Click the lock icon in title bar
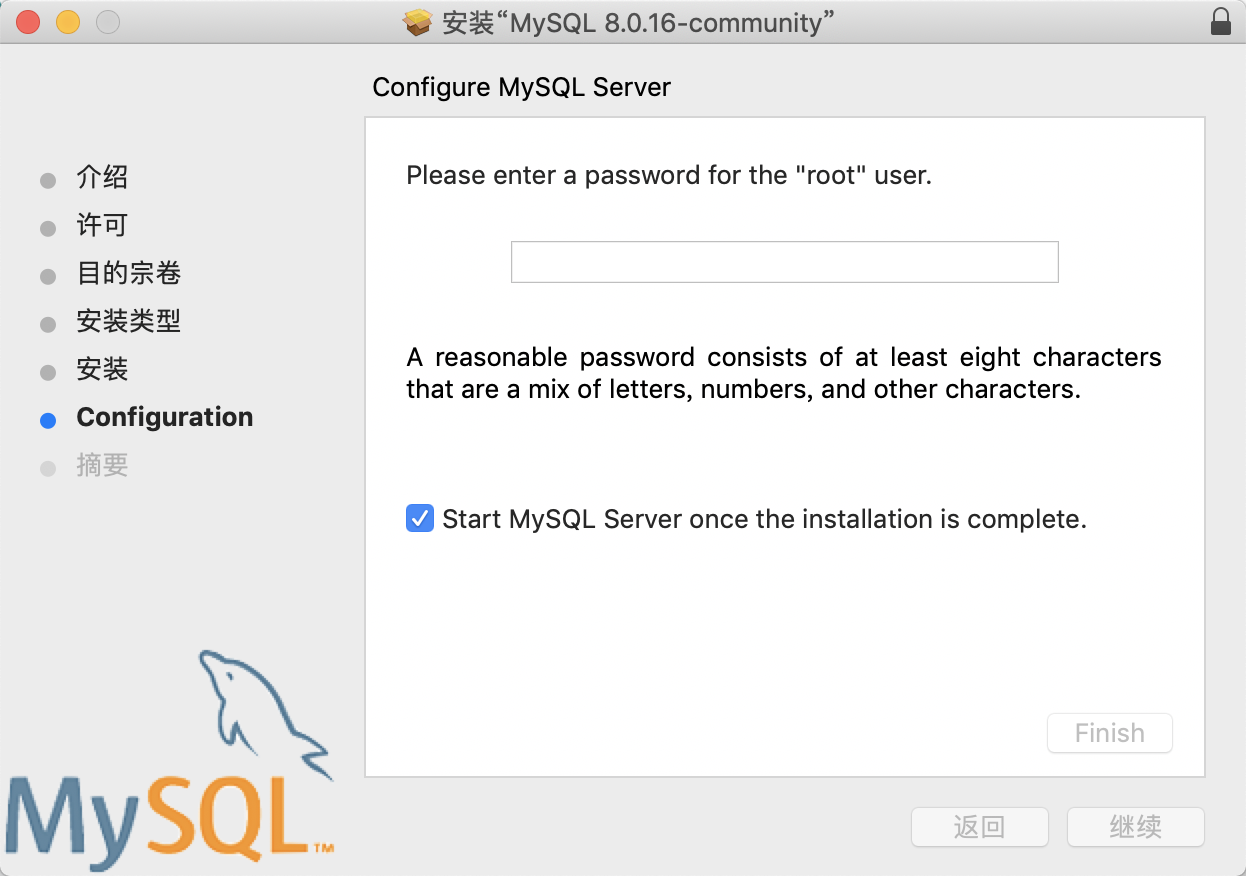Image resolution: width=1246 pixels, height=876 pixels. 1220,22
